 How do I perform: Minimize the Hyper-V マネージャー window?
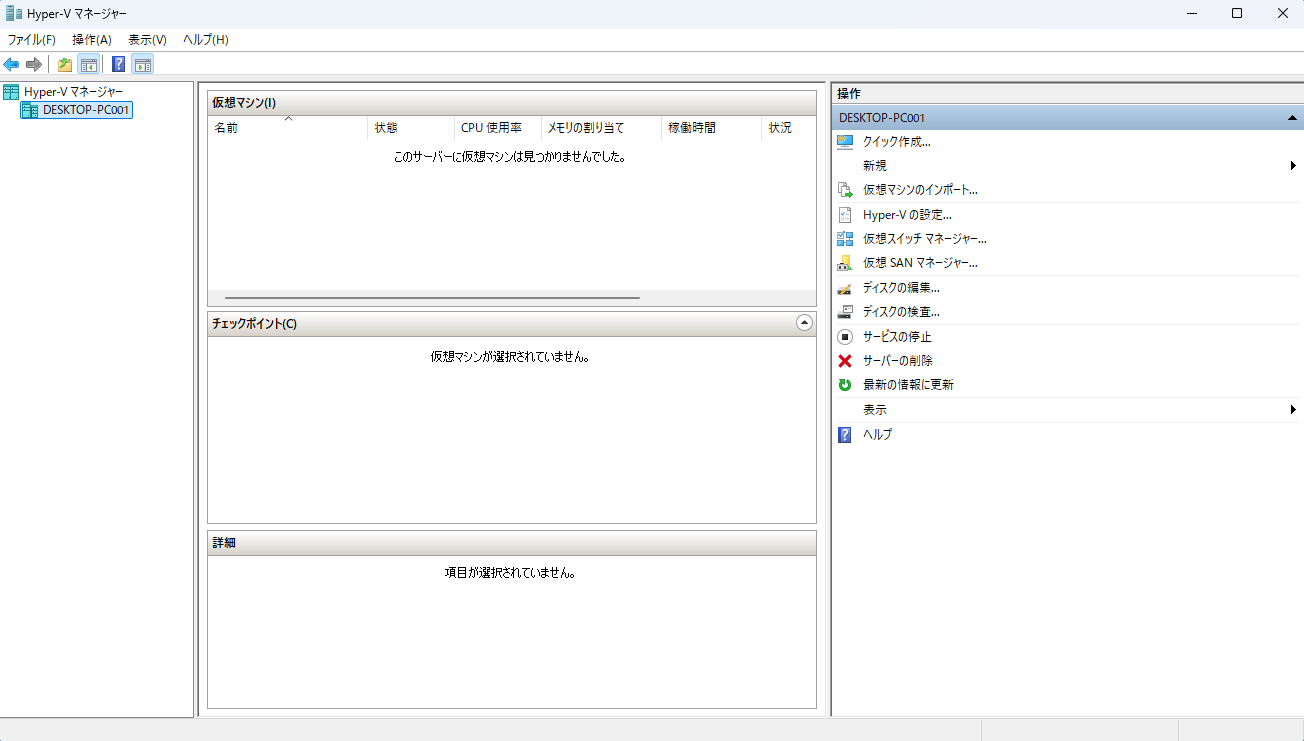click(x=1192, y=13)
